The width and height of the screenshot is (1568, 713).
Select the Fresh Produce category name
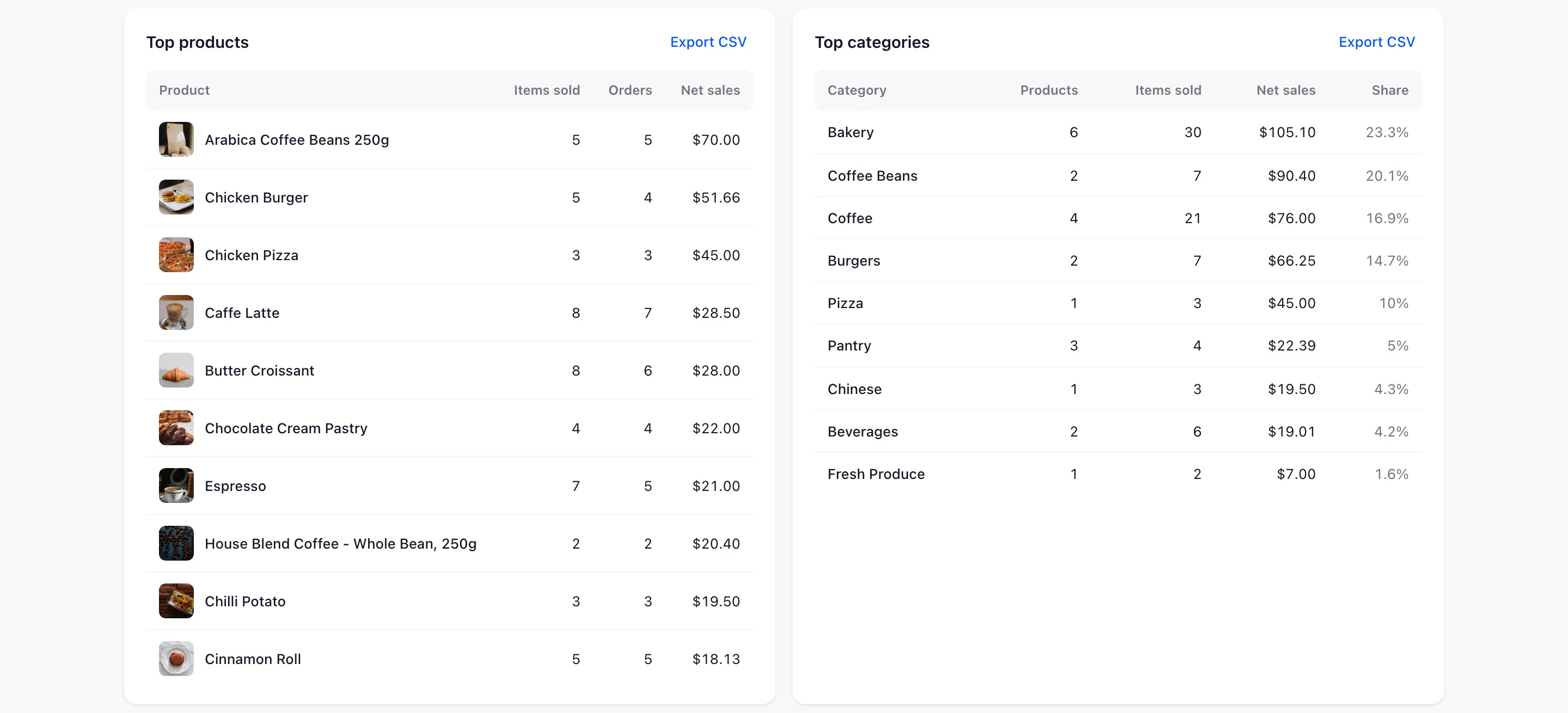pyautogui.click(x=875, y=474)
